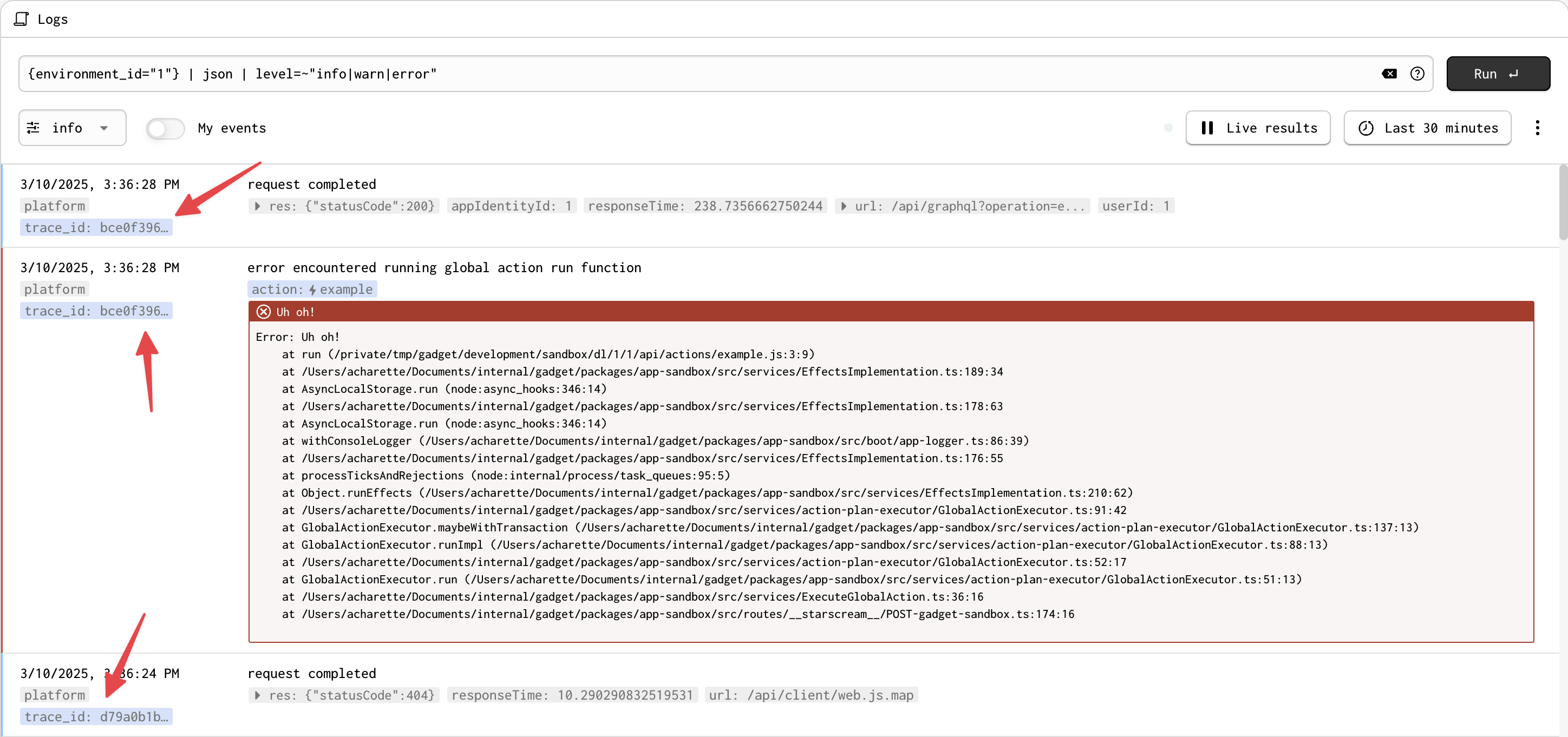Click platform tag of the error log entry

point(55,289)
